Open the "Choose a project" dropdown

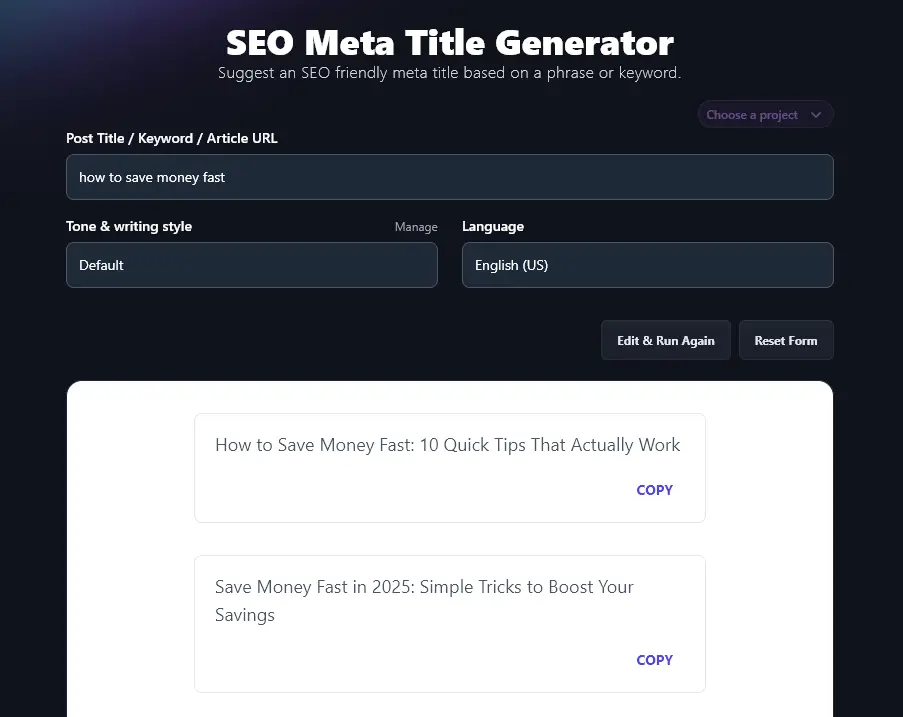pos(753,115)
